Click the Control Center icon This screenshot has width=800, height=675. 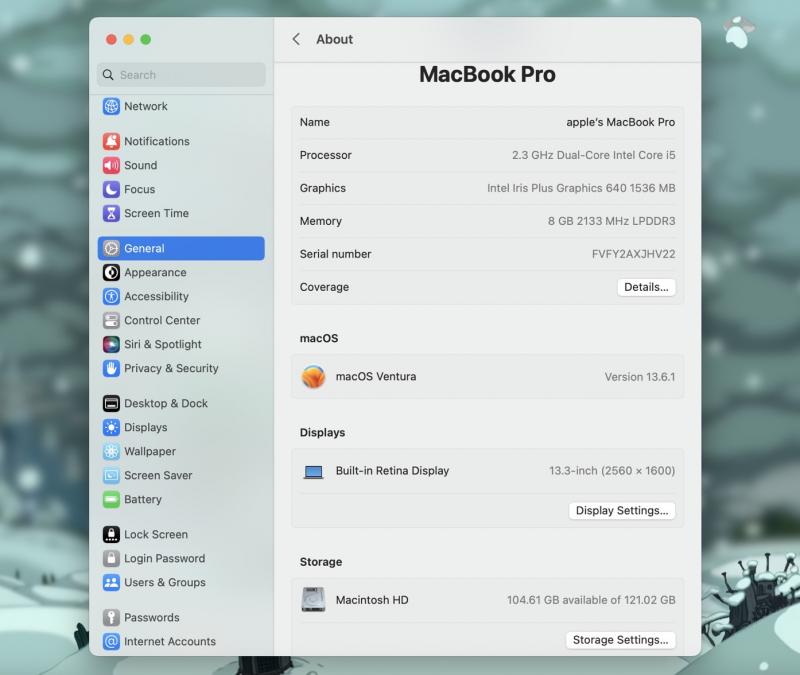(111, 320)
